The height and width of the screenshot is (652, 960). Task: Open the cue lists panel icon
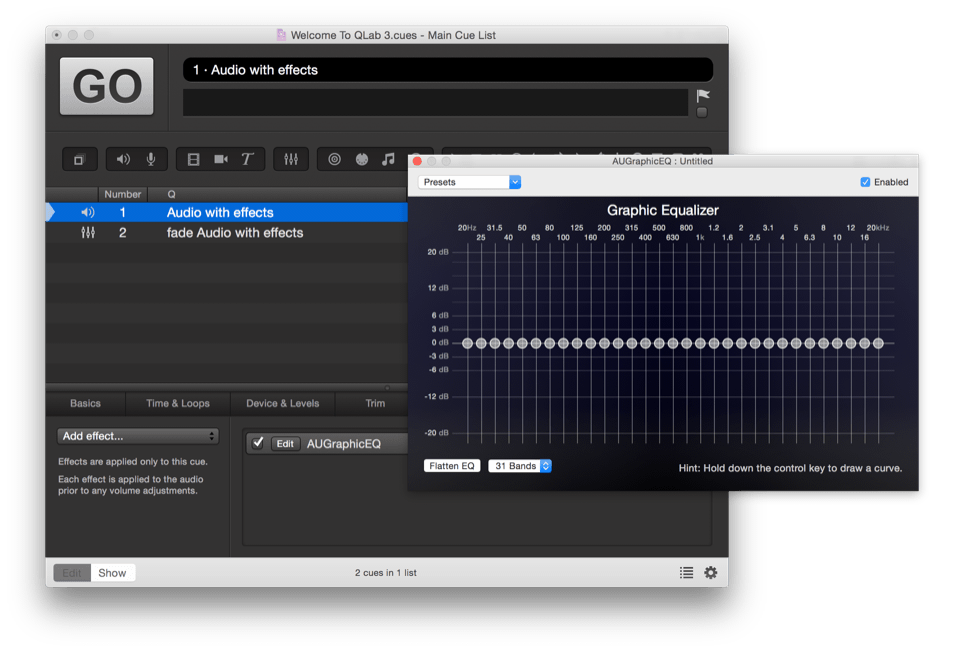[686, 573]
